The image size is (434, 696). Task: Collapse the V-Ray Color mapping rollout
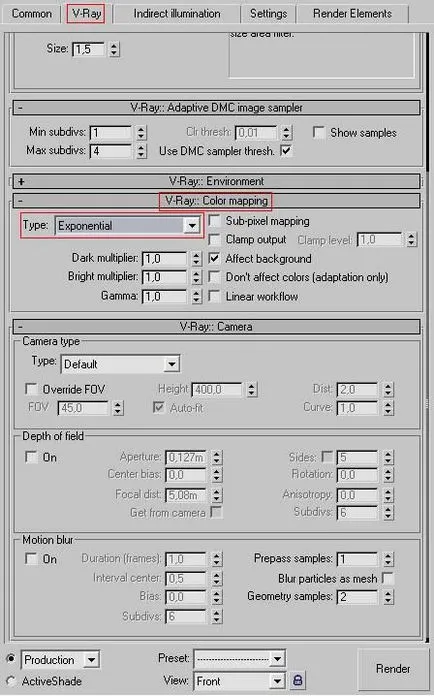pos(217,201)
